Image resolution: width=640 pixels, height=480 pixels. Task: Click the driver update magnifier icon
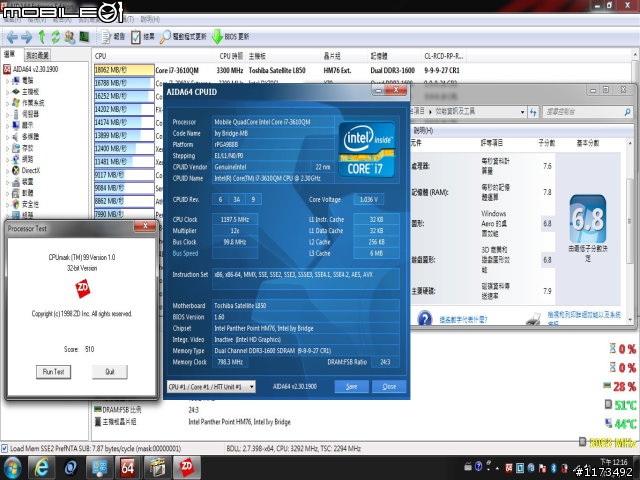click(167, 36)
